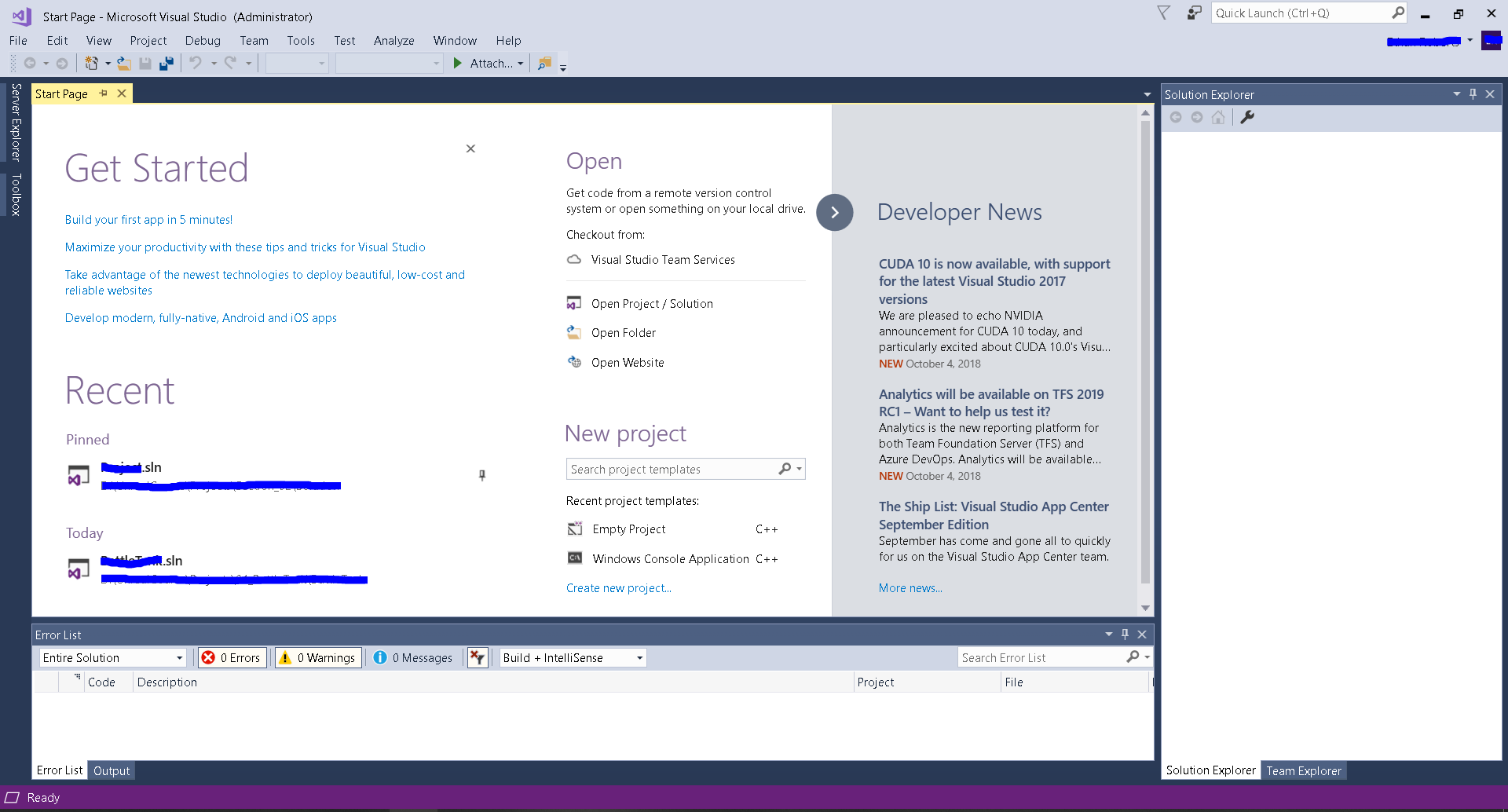This screenshot has width=1508, height=812.
Task: Click the Redo toolbar icon
Action: 230,64
